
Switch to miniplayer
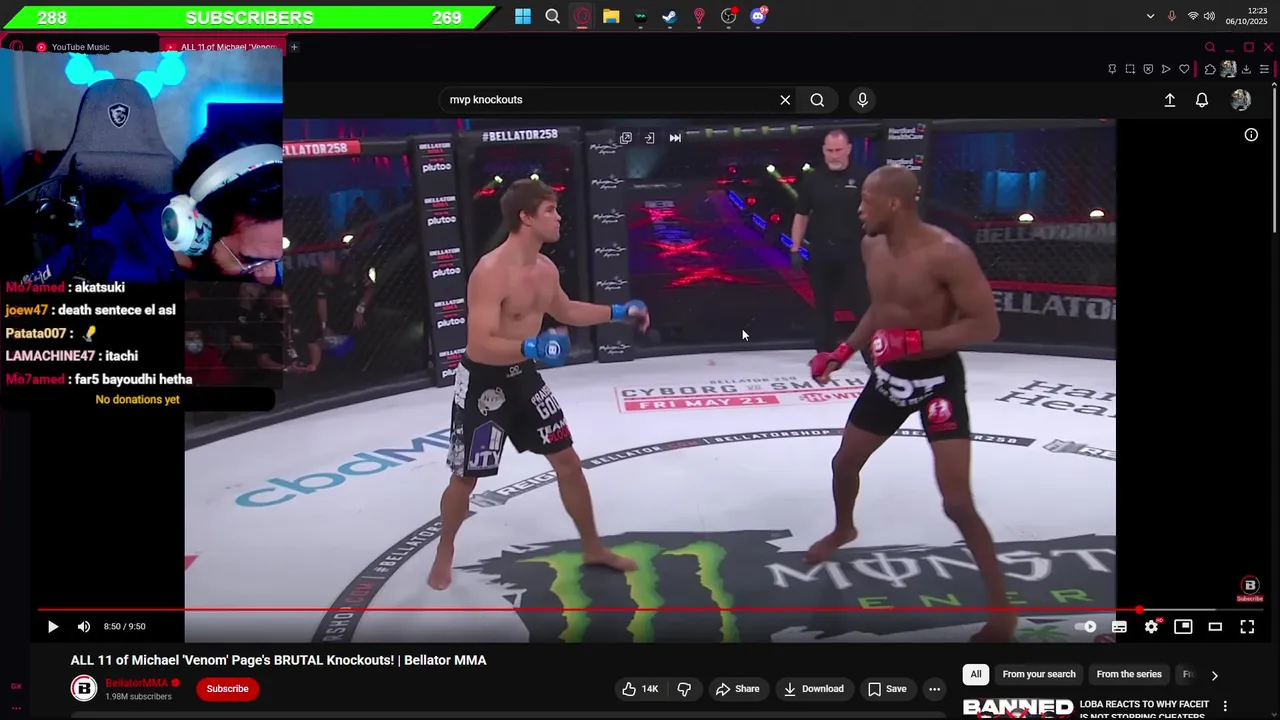(x=1183, y=627)
